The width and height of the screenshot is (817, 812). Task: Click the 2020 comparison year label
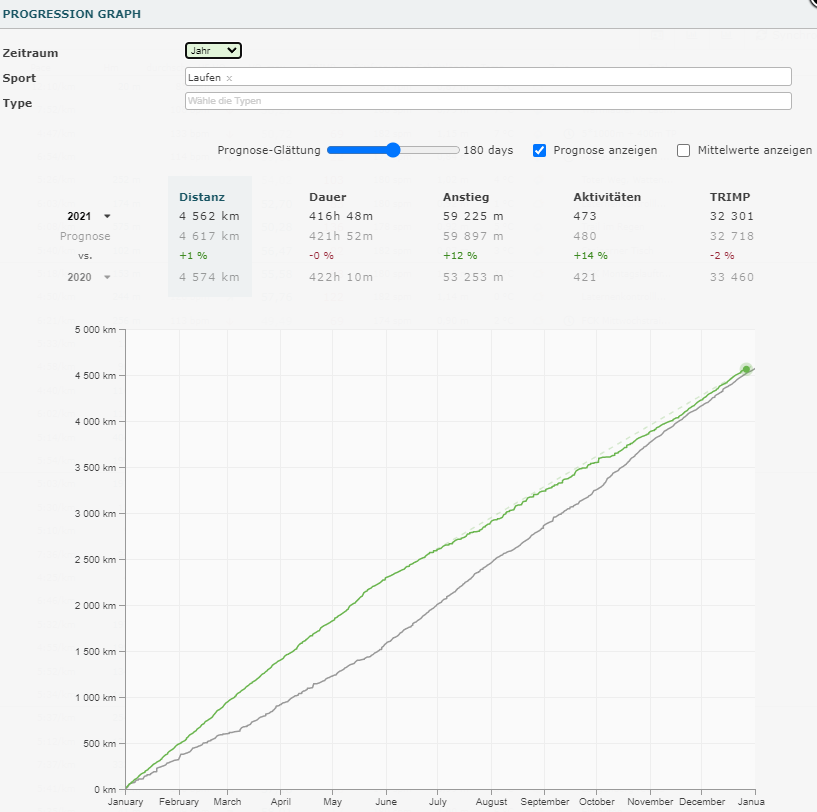79,277
